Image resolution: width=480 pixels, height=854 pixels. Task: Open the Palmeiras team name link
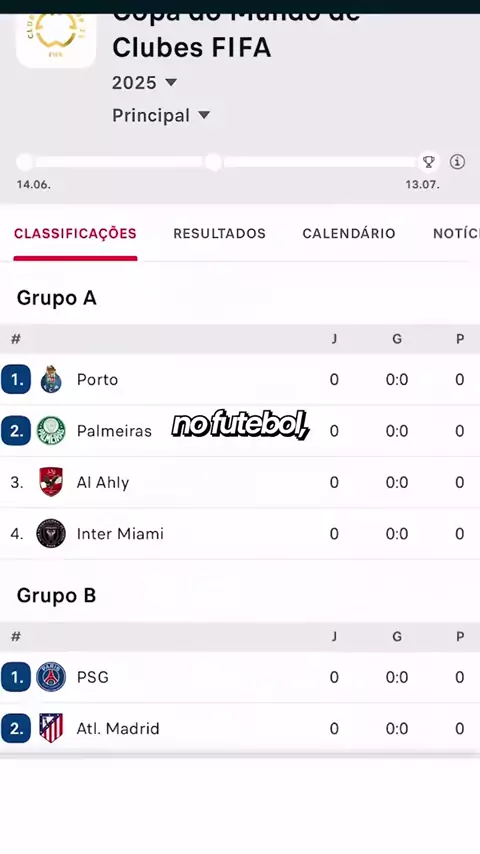[x=114, y=431]
